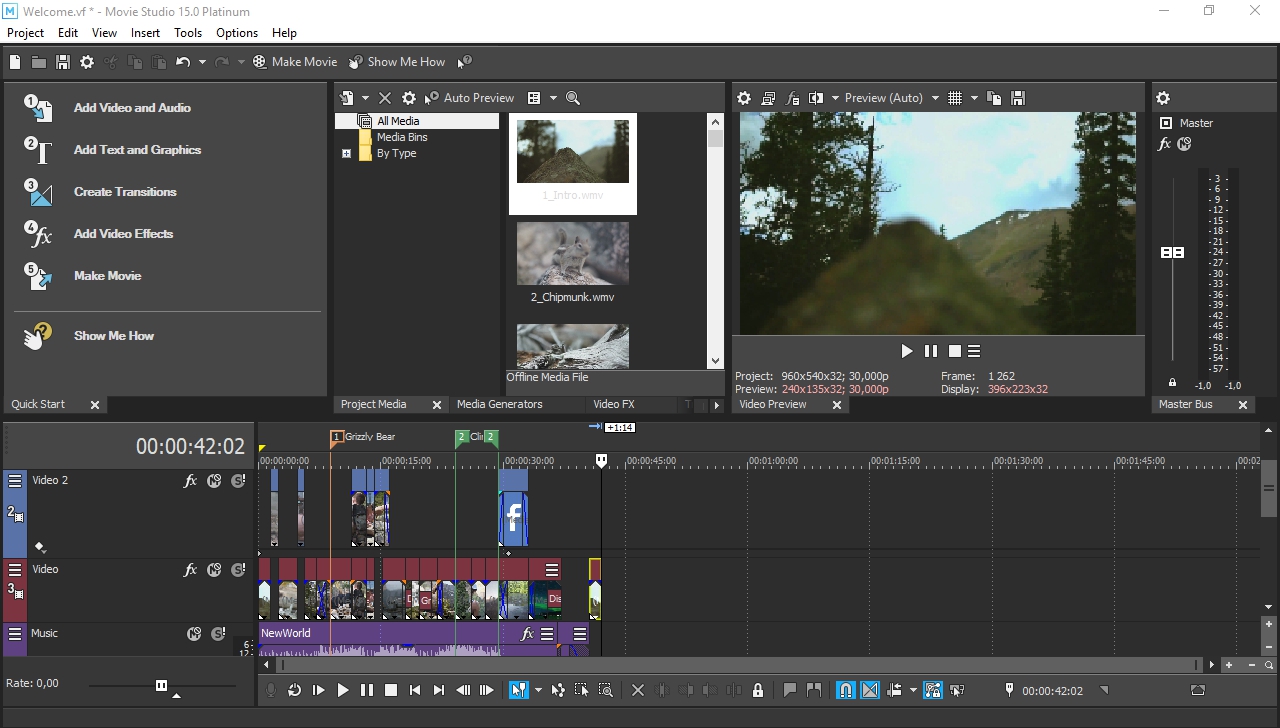Open the Tools menu
Viewport: 1280px width, 728px height.
click(188, 33)
